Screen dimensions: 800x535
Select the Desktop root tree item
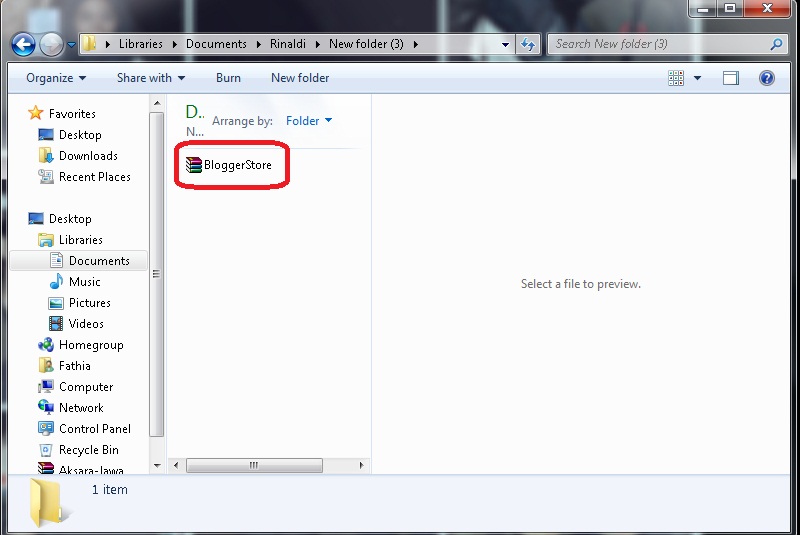click(70, 219)
